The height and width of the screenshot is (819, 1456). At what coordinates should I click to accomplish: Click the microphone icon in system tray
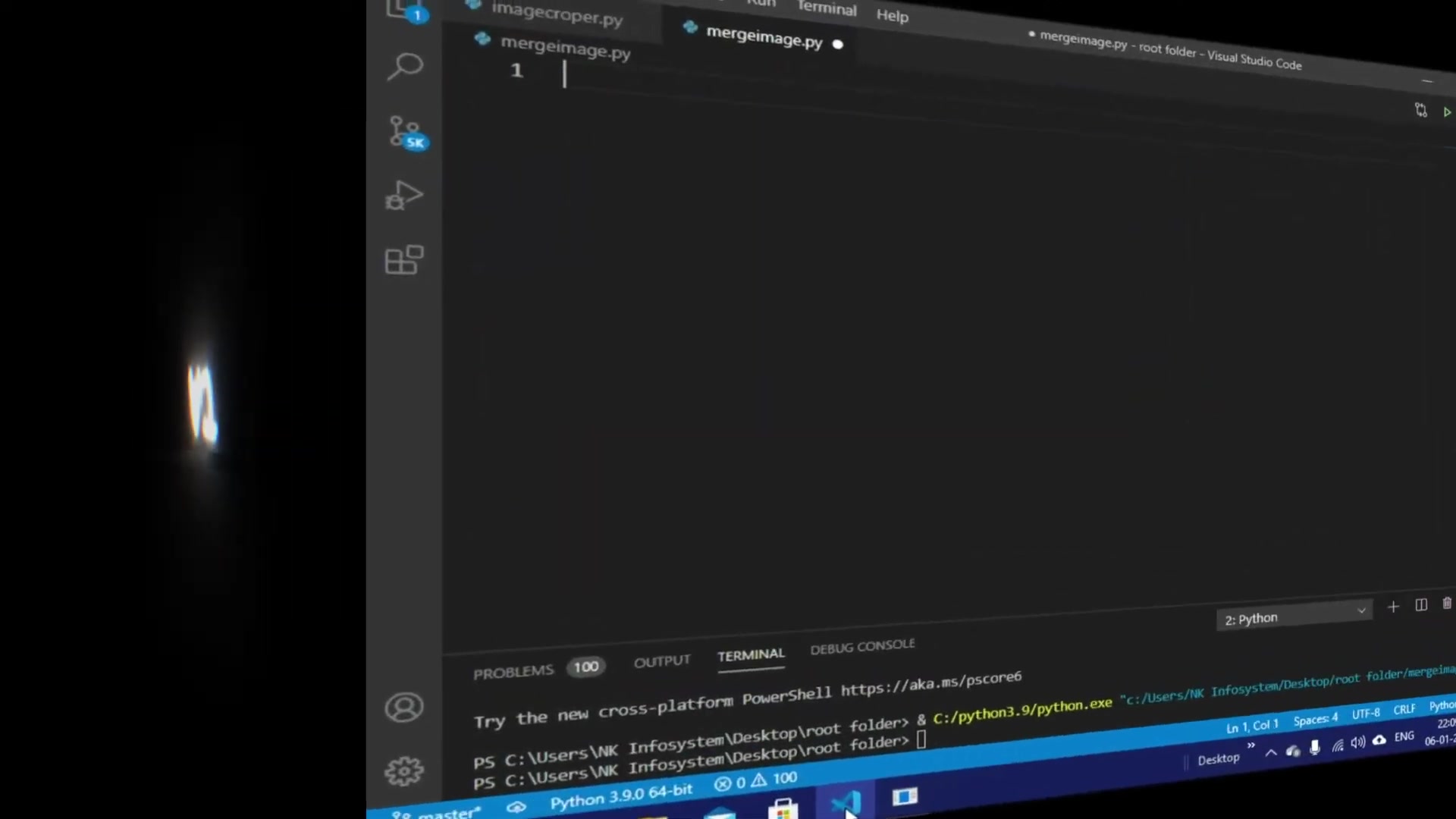pyautogui.click(x=1315, y=748)
